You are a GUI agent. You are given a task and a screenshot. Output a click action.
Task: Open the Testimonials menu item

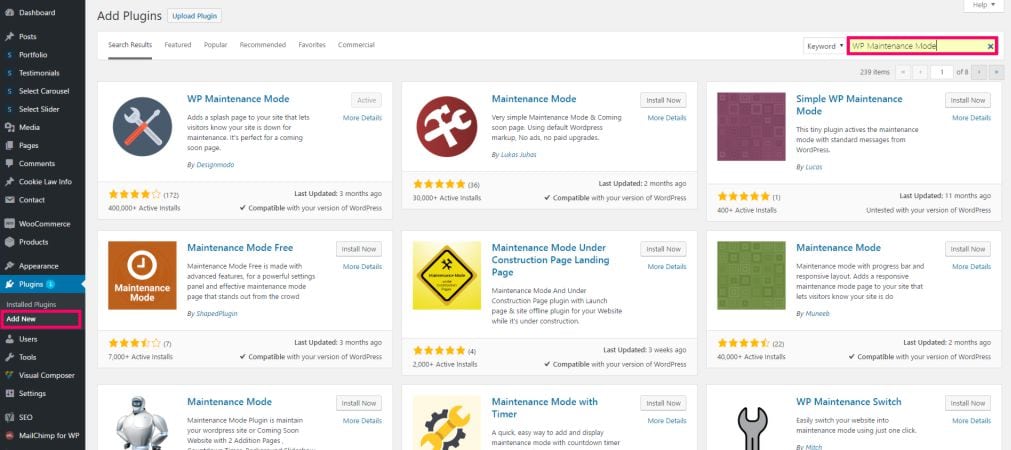(x=39, y=73)
